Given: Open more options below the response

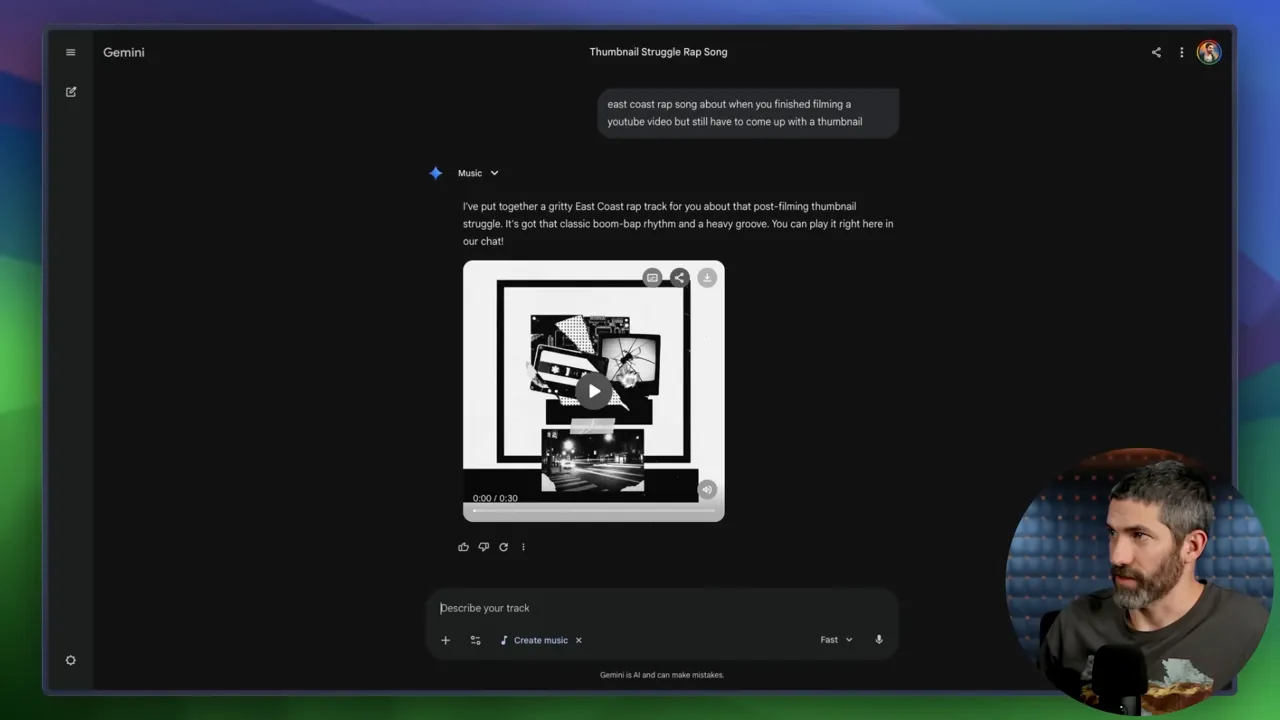Looking at the screenshot, I should click(x=523, y=547).
